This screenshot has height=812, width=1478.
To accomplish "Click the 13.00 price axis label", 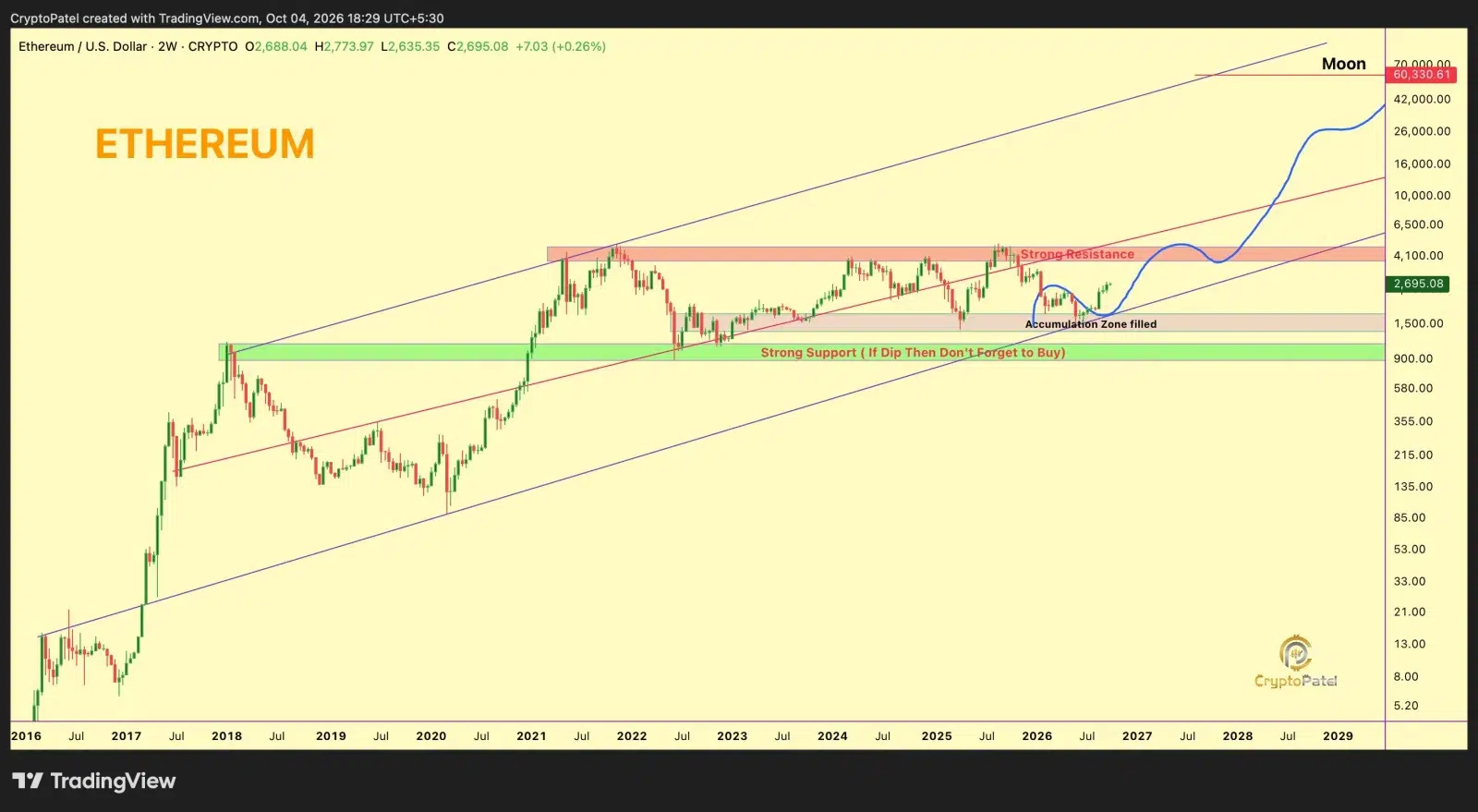I will point(1410,644).
